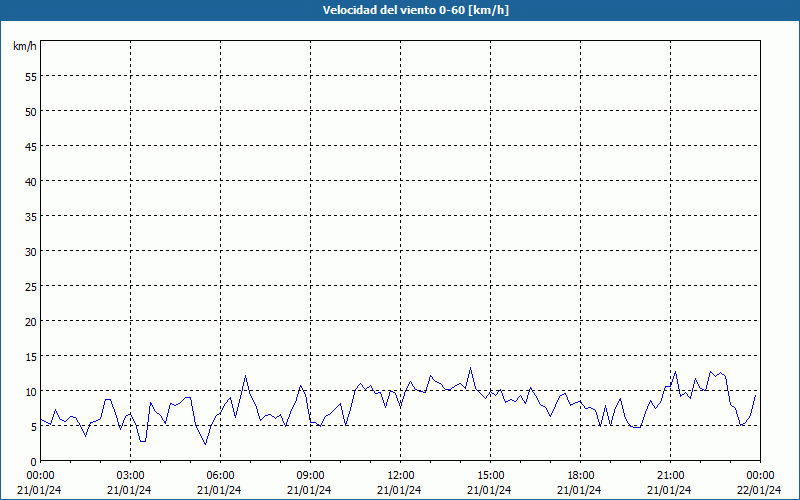This screenshot has width=800, height=500.
Task: Click the y-axis value 15
Action: tap(31, 357)
